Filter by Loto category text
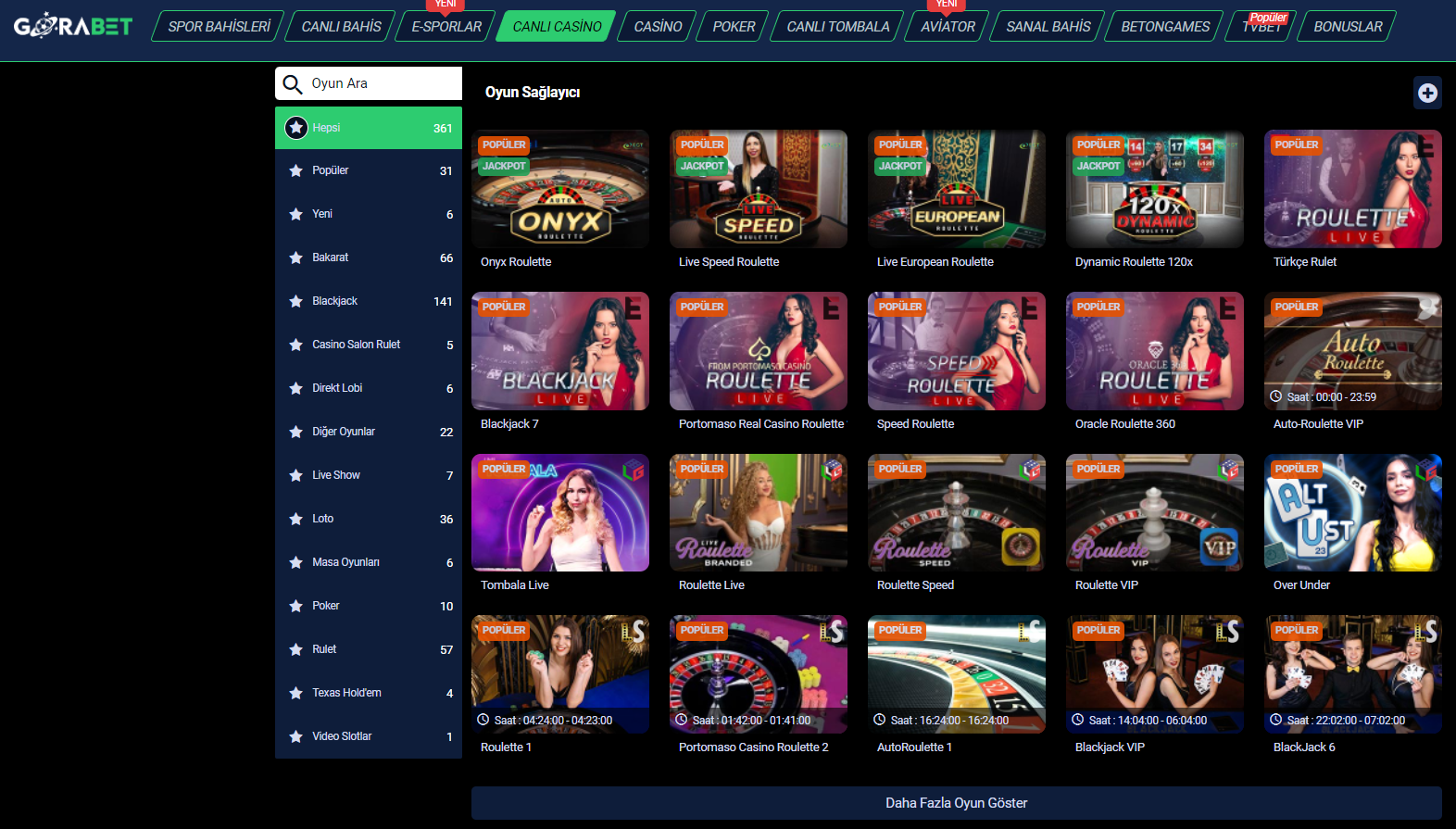This screenshot has height=829, width=1456. (322, 519)
